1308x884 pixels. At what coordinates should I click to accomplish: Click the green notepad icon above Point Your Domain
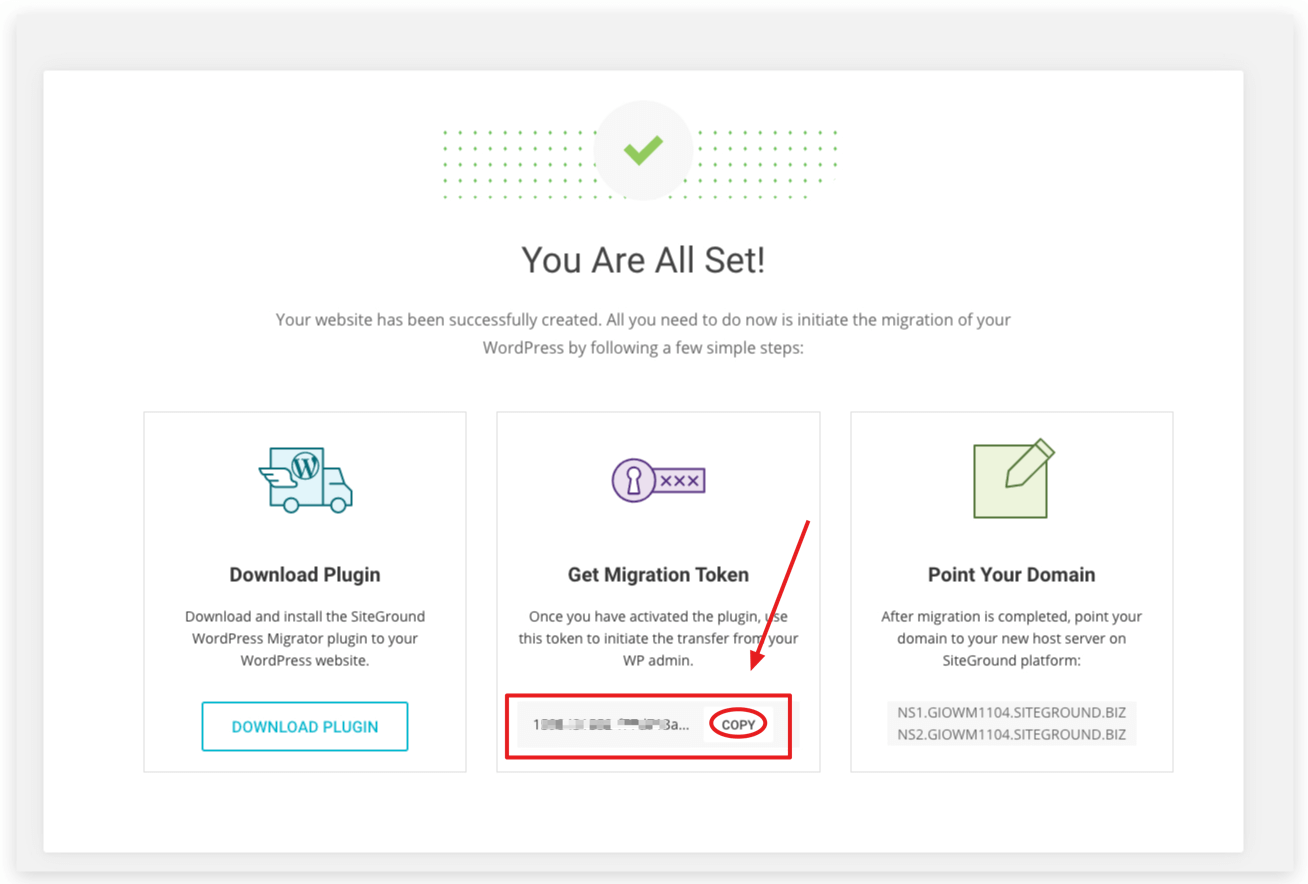(x=1011, y=478)
